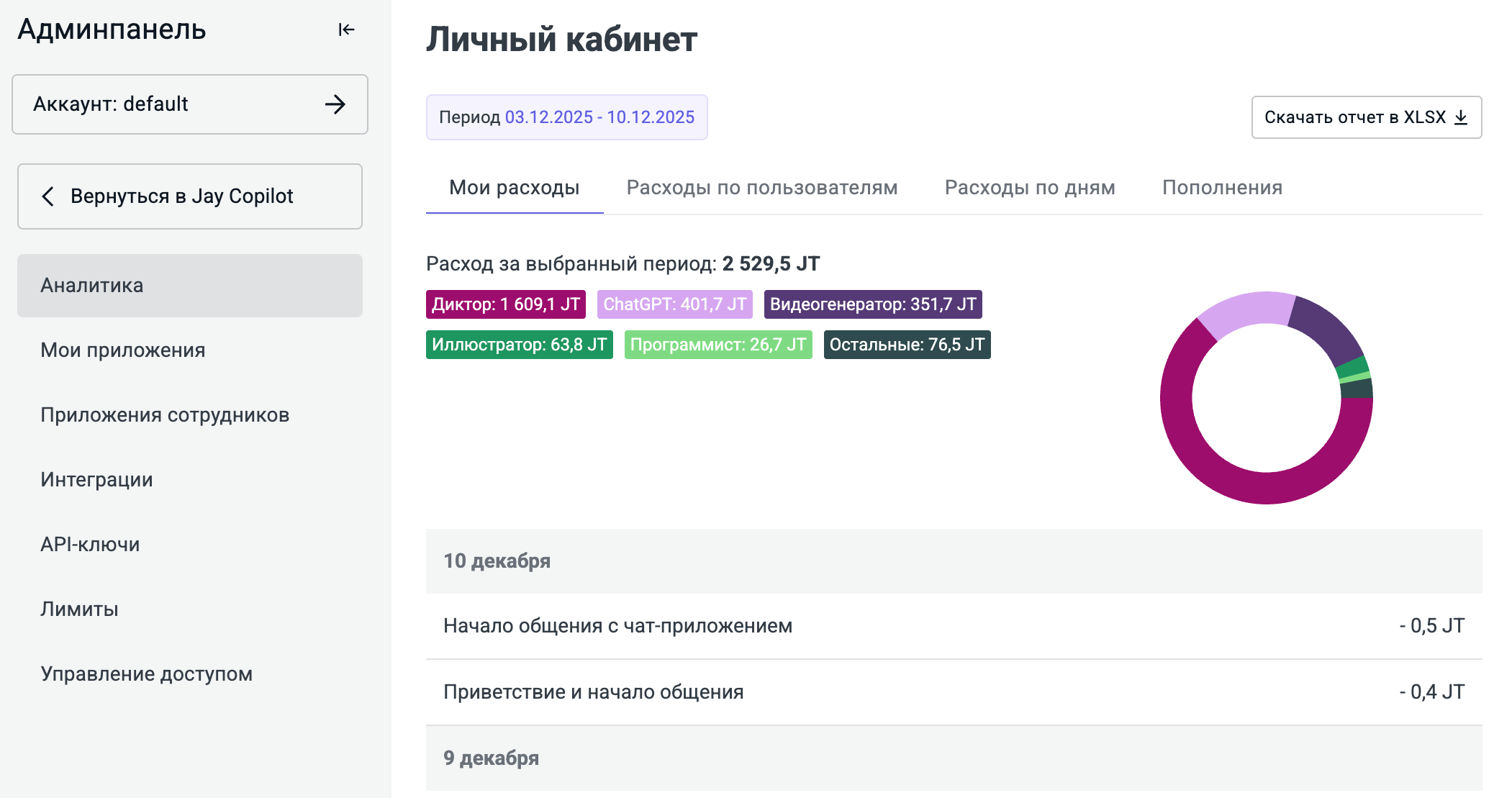The width and height of the screenshot is (1512, 798).
Task: Open the Период date range picker
Action: (566, 117)
